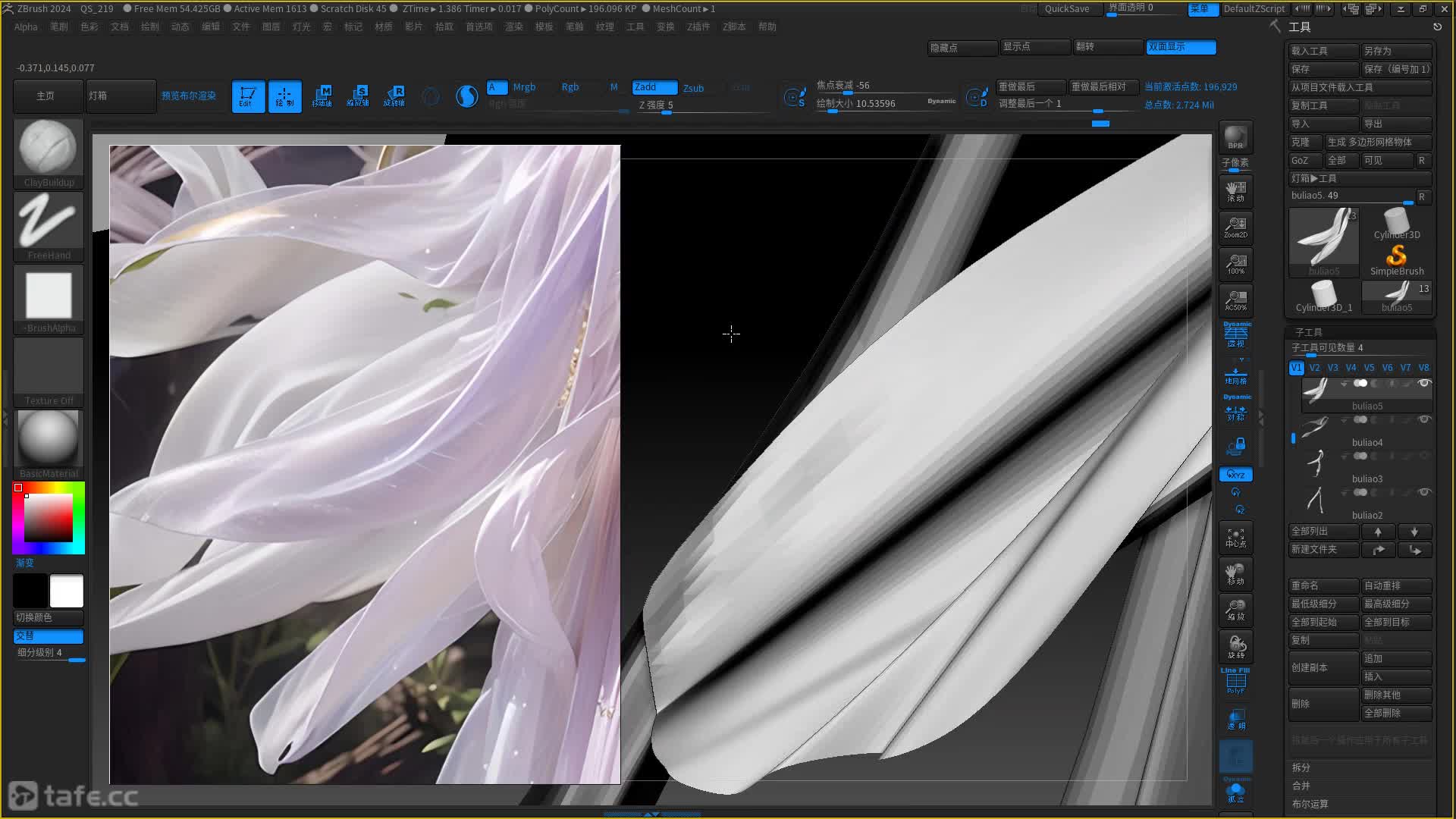Image resolution: width=1456 pixels, height=819 pixels.
Task: Click the sphere material preview icon in toolbar
Action: [x=466, y=96]
